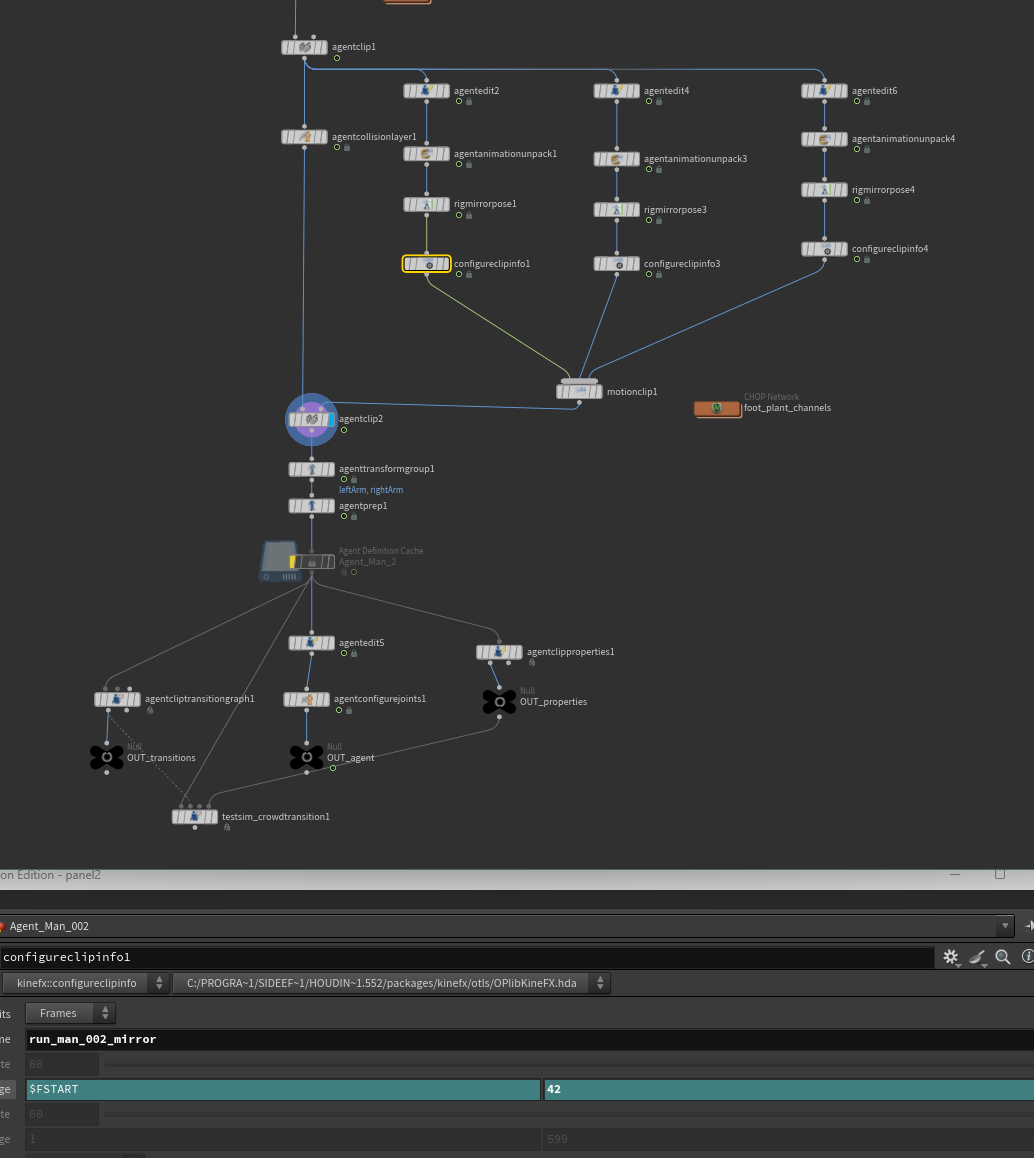Select the agentclip2 node

tap(311, 419)
